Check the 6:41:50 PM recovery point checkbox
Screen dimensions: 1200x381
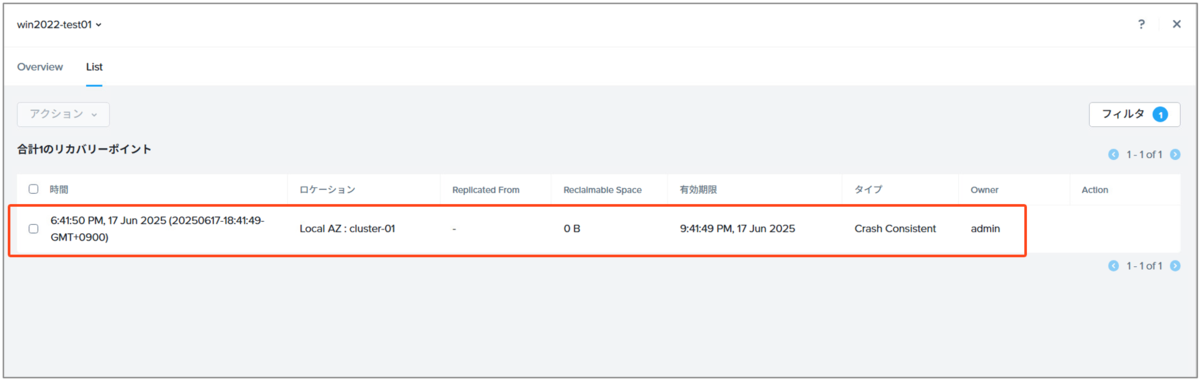pos(33,229)
